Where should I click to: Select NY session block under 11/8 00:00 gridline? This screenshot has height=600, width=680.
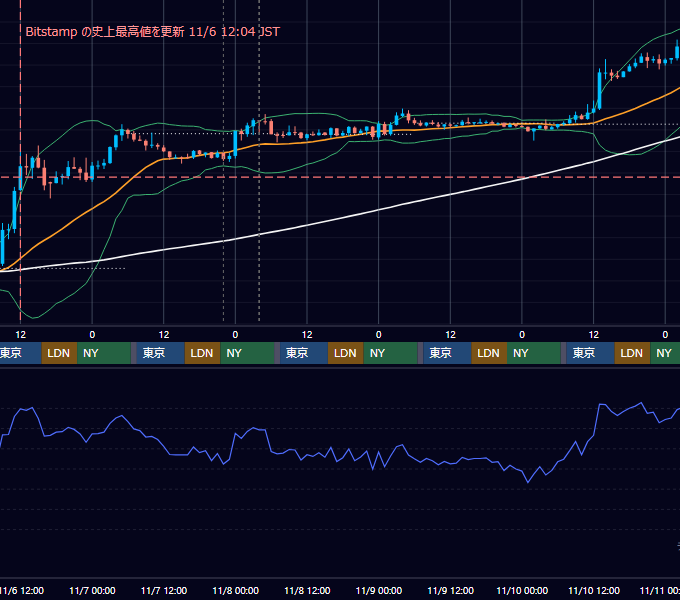(x=247, y=353)
